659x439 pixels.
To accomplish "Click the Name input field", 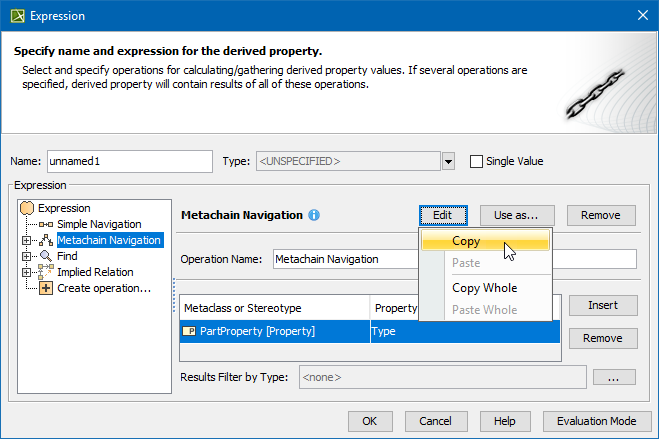I will point(129,161).
